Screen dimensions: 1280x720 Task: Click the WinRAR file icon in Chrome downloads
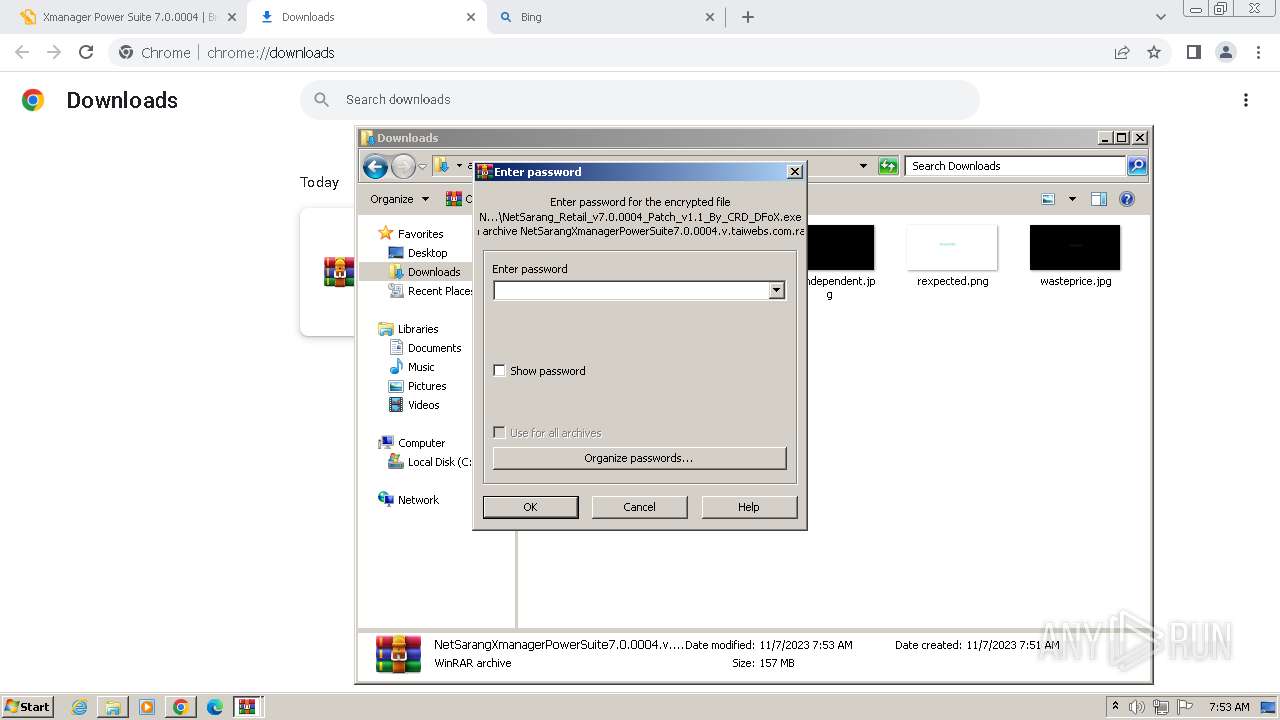pos(339,271)
